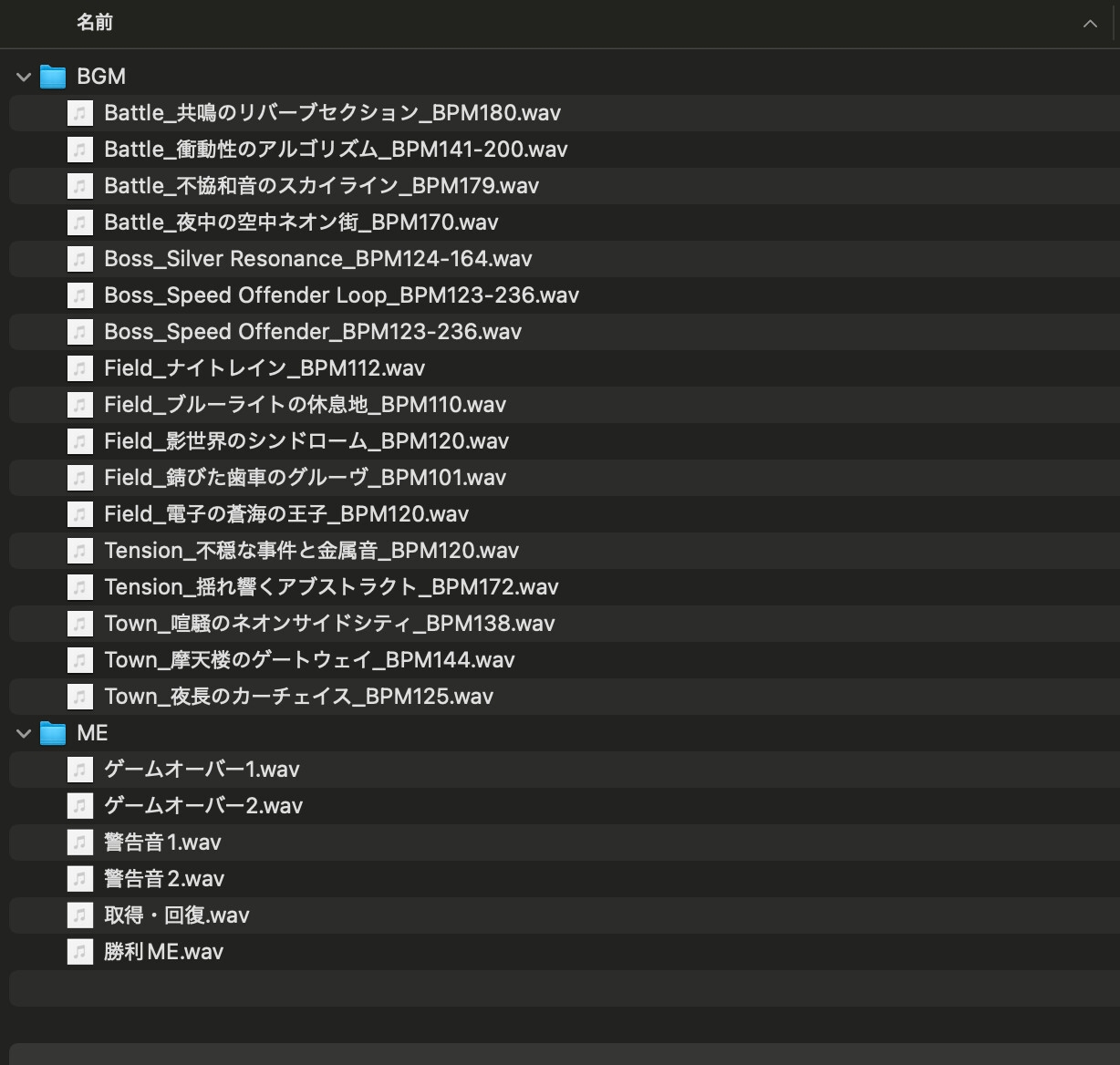
Task: Select file Town_夜長のカーチェイス_BPM125.wav
Action: click(298, 697)
